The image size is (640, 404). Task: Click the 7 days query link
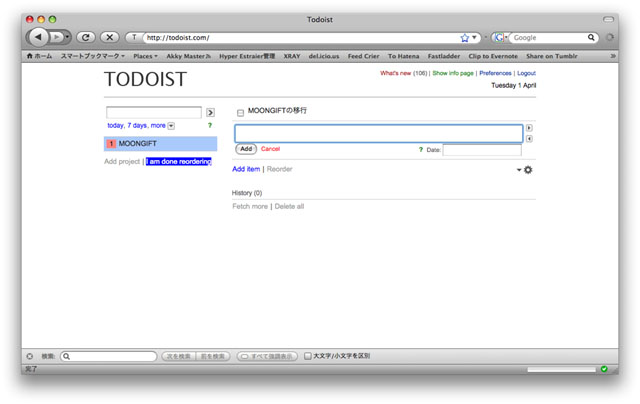tap(137, 125)
